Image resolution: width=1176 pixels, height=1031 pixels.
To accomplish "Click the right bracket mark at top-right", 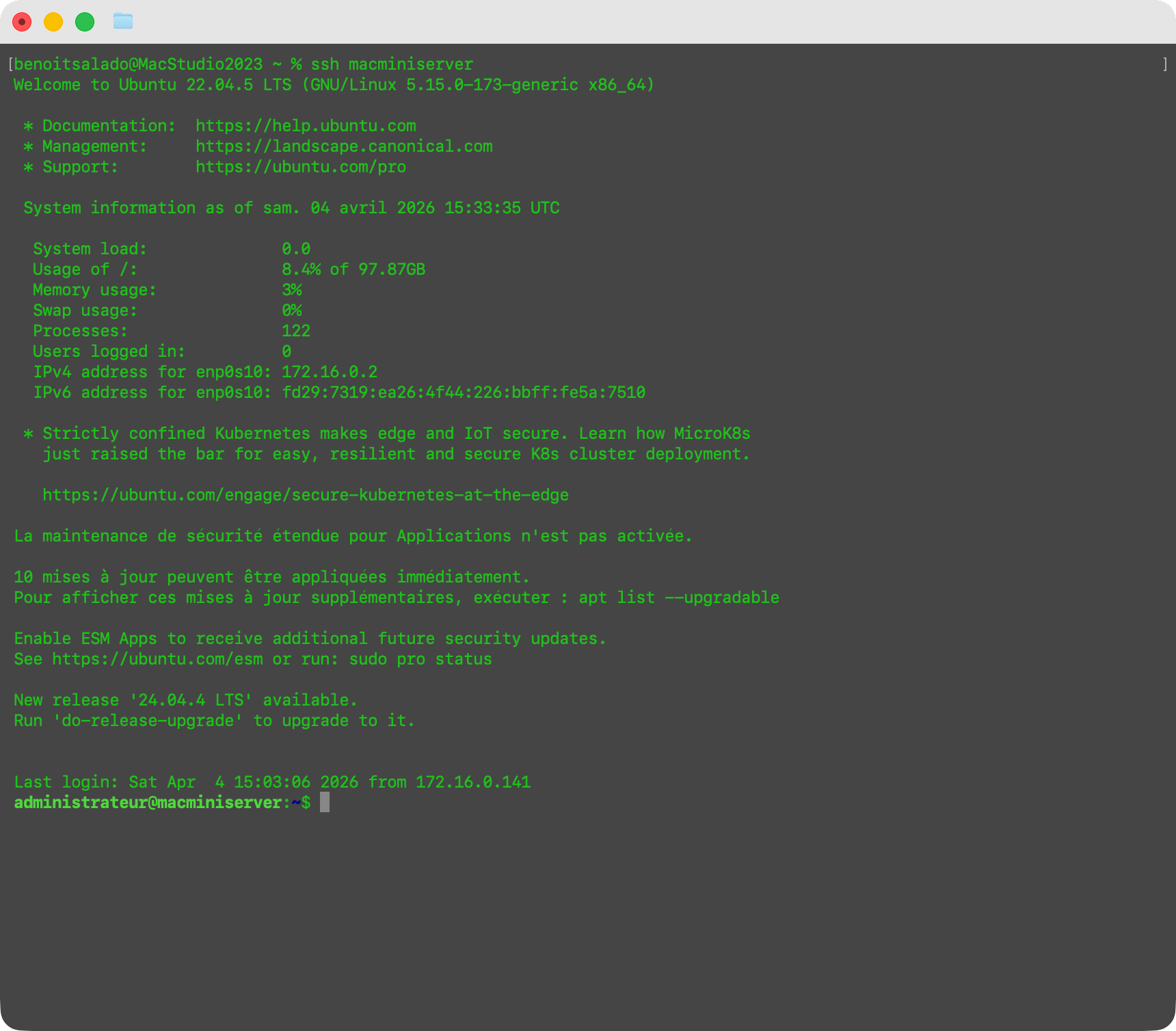I will point(1164,64).
